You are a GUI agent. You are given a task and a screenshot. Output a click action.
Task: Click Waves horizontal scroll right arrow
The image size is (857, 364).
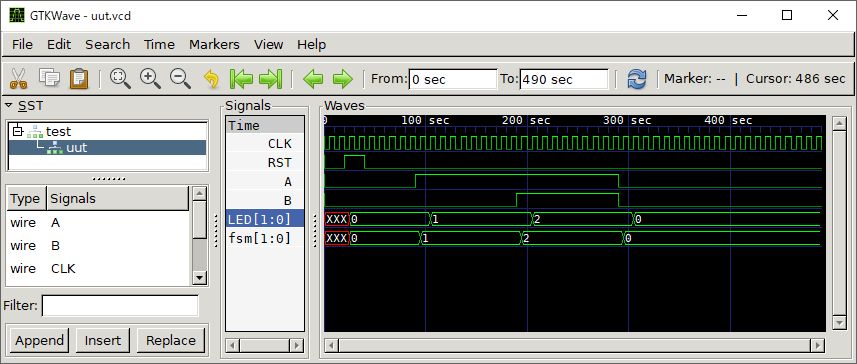click(818, 345)
